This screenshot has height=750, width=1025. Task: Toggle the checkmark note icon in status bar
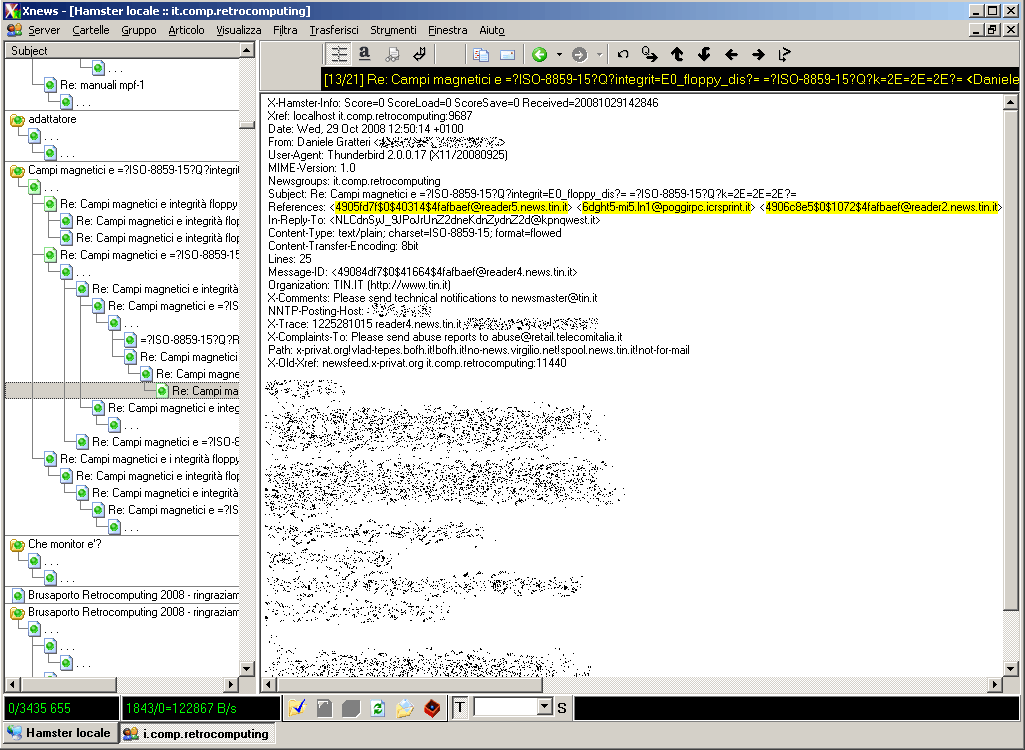297,708
